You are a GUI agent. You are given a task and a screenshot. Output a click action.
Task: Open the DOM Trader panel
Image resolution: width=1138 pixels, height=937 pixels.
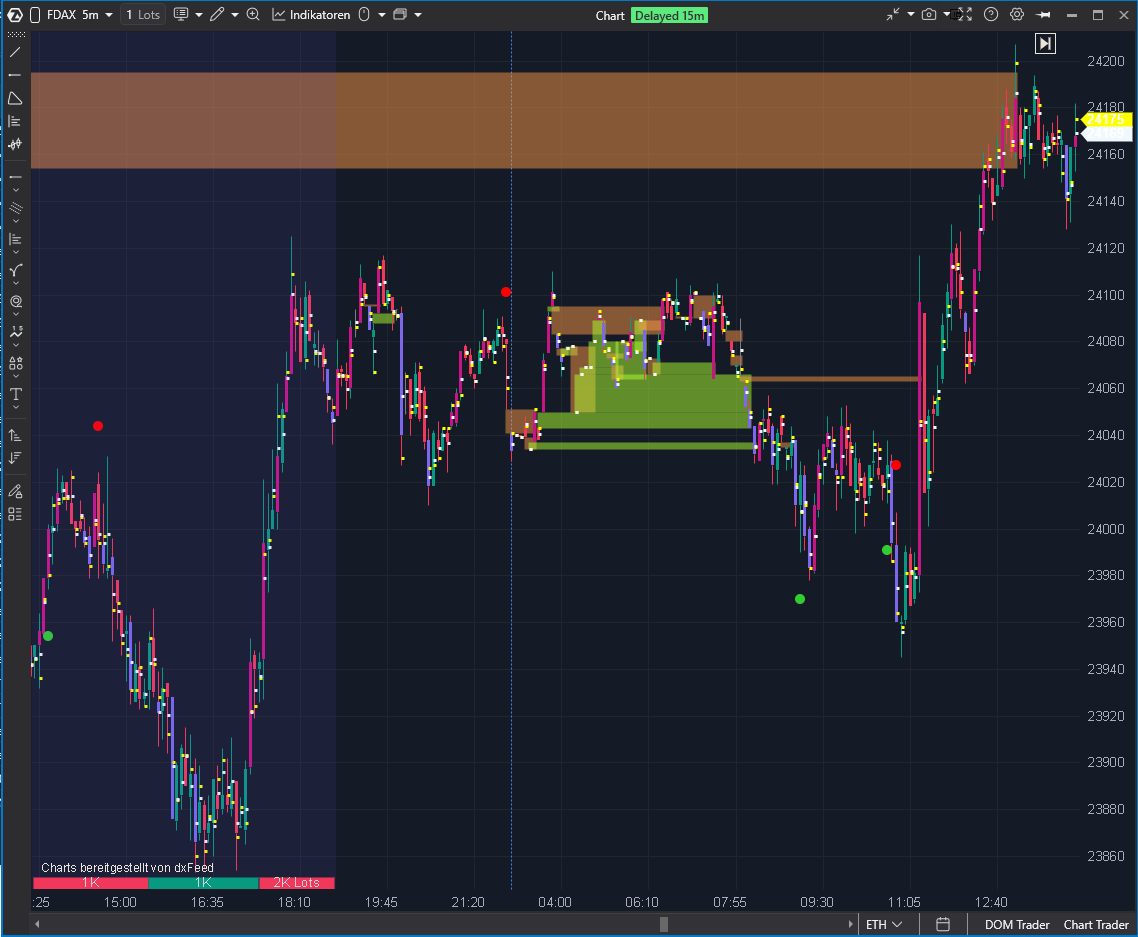(1017, 924)
